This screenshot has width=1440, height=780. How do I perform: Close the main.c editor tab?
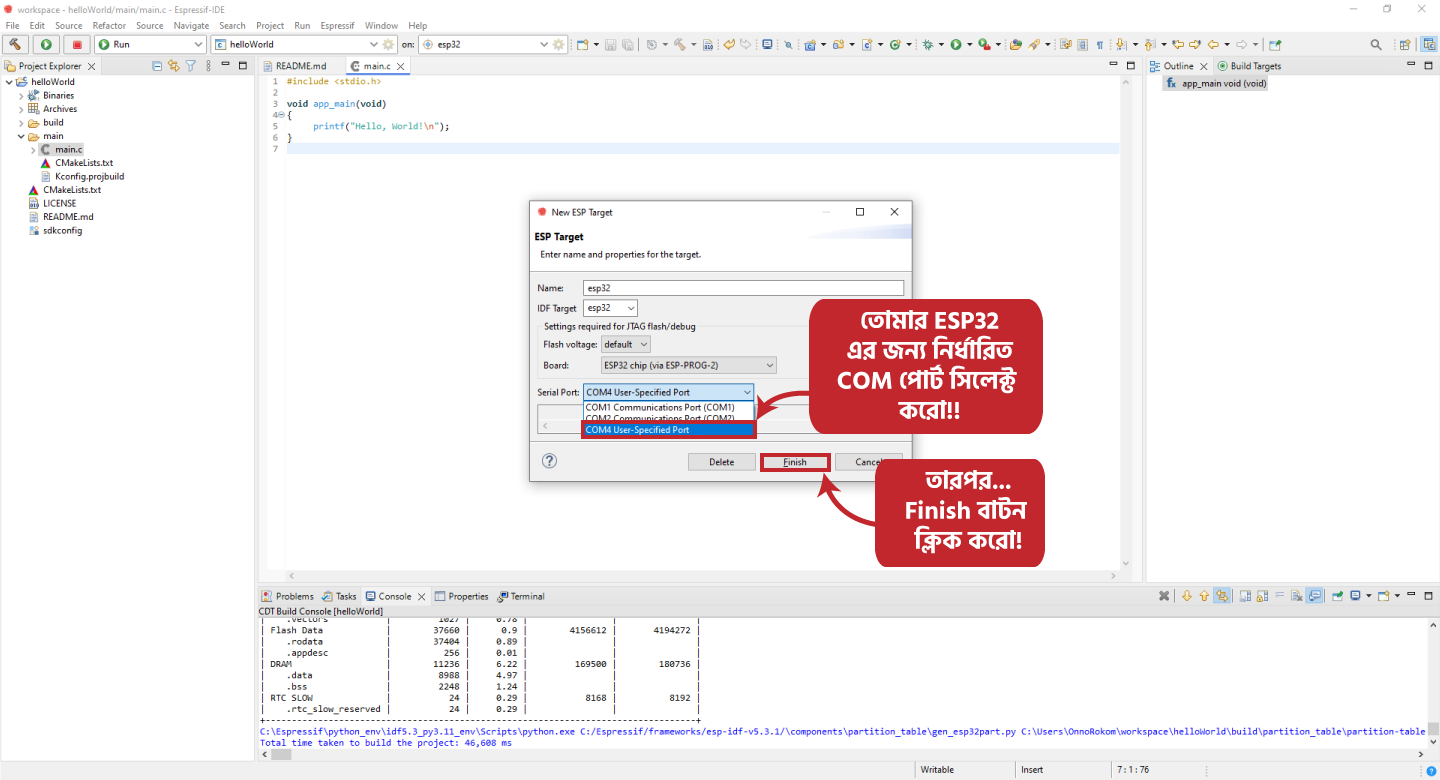[x=401, y=66]
